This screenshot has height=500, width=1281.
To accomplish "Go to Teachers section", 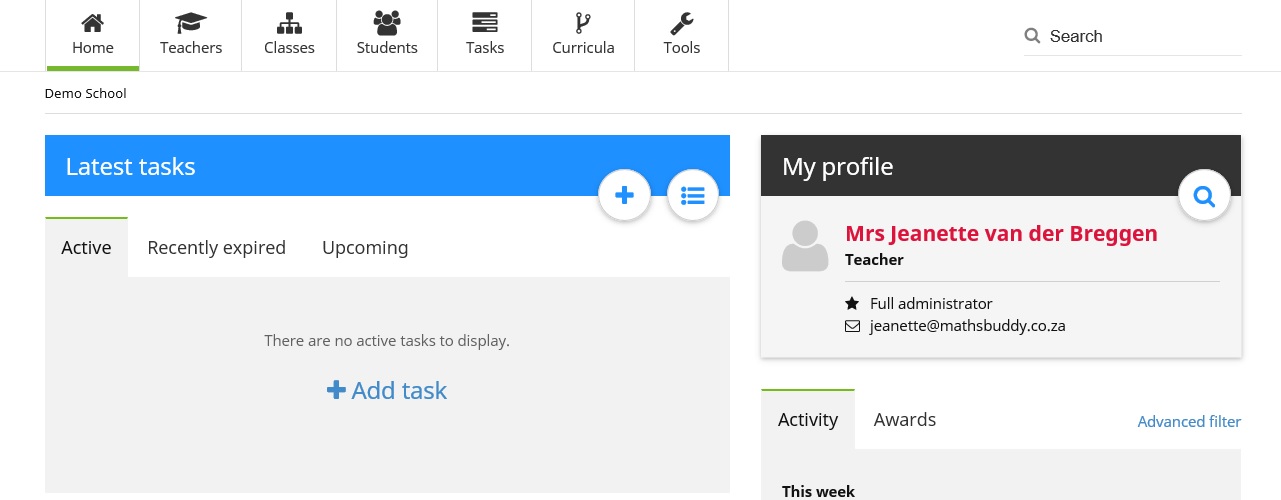I will coord(191,35).
